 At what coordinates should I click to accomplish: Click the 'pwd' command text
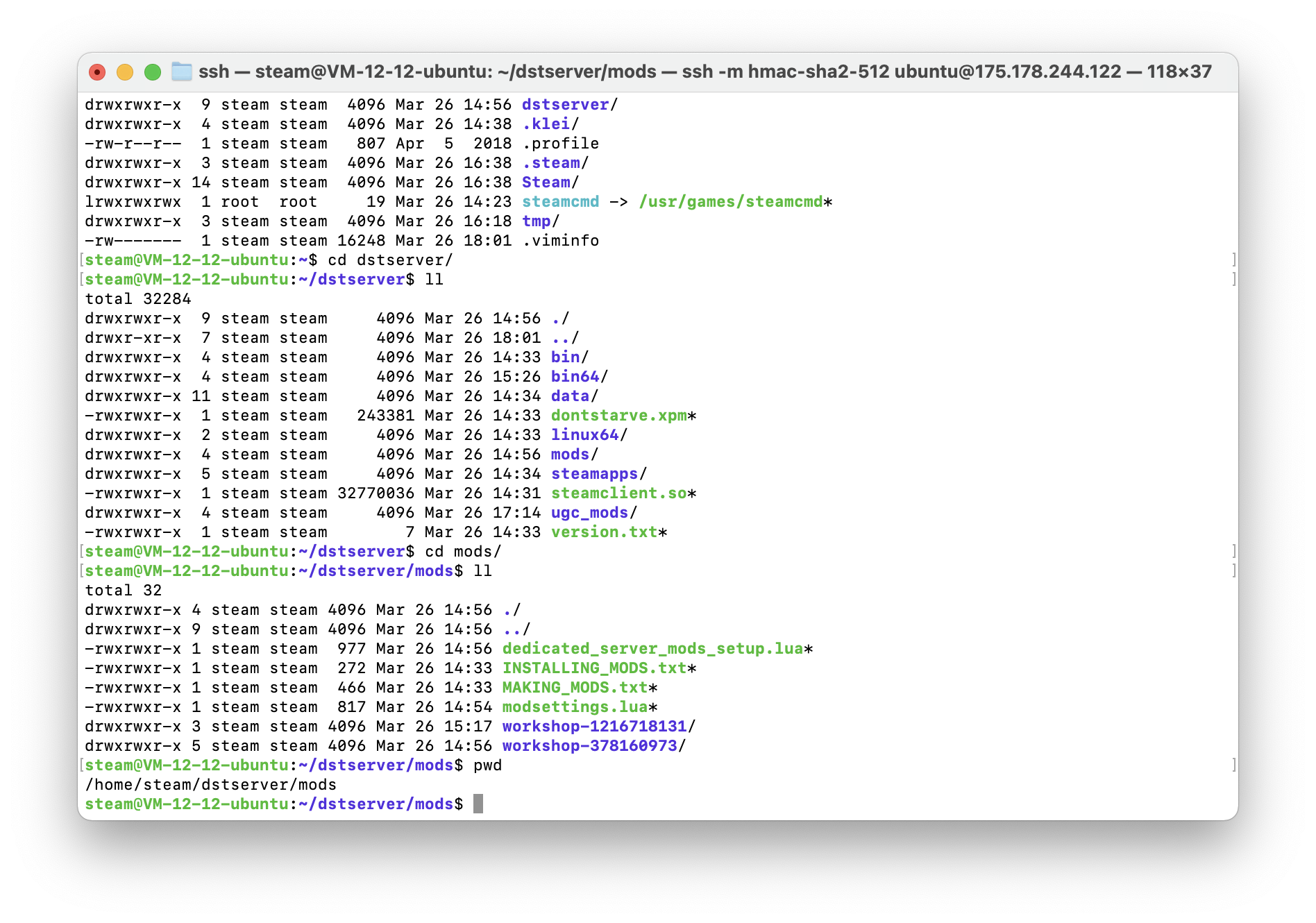(487, 765)
